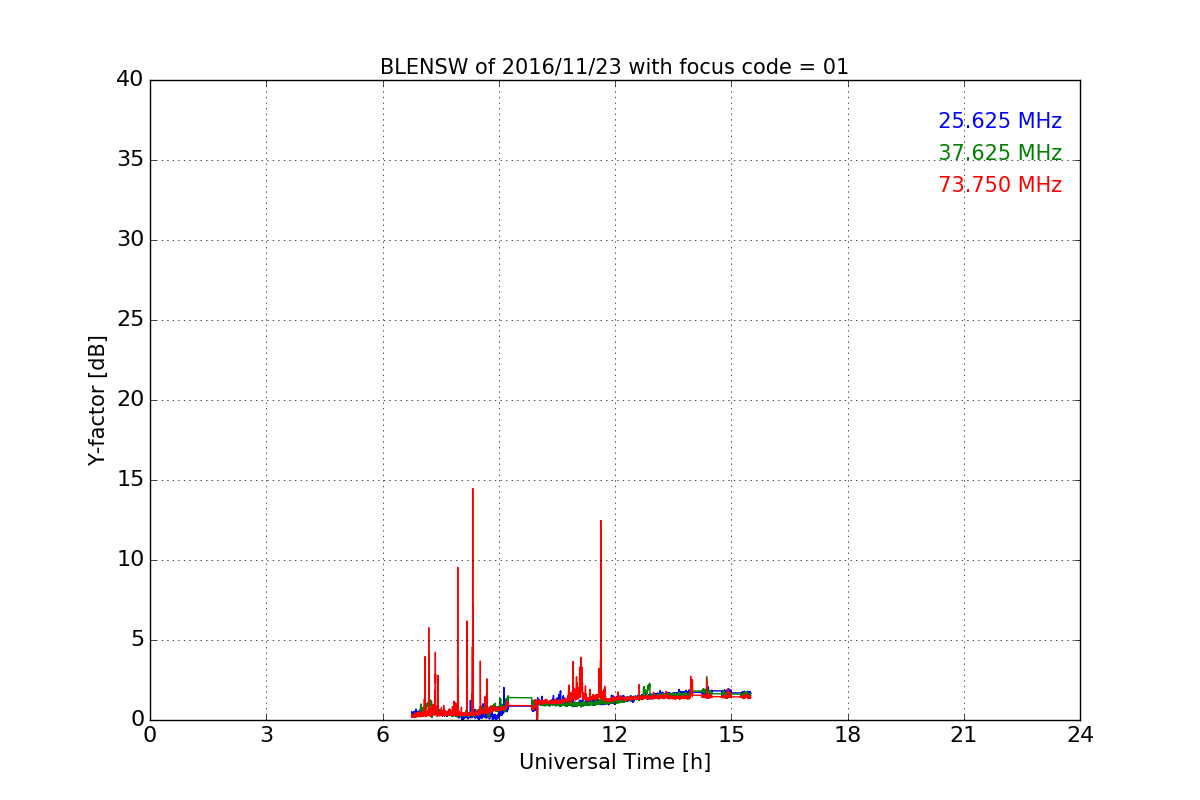Image resolution: width=1200 pixels, height=800 pixels.
Task: Select the 25.625 MHz legend entry
Action: tap(1000, 121)
